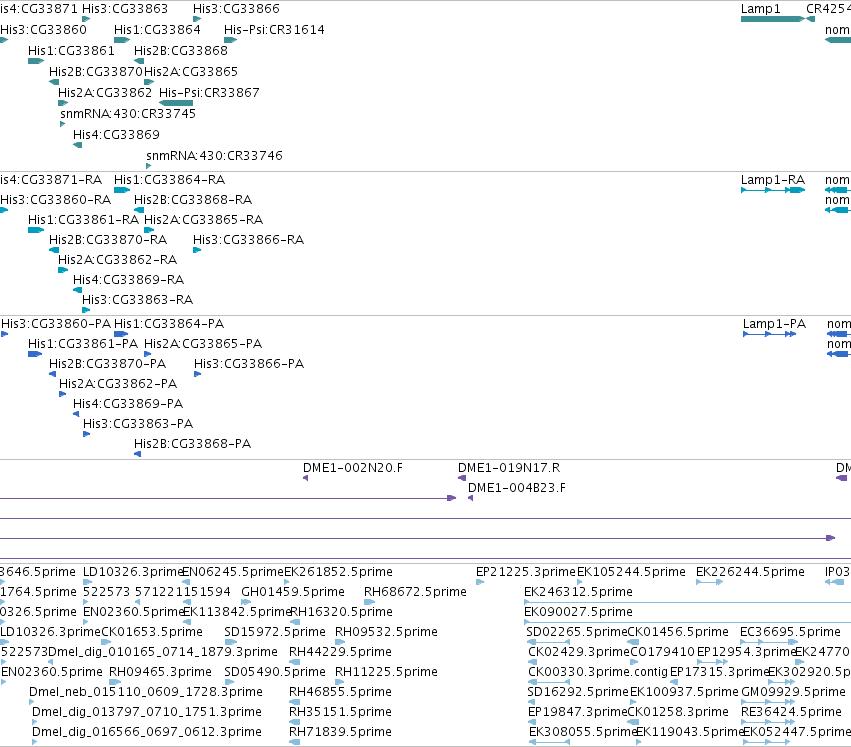The width and height of the screenshot is (851, 747).
Task: Select protein label His4:CG33869-PA
Action: 128,404
